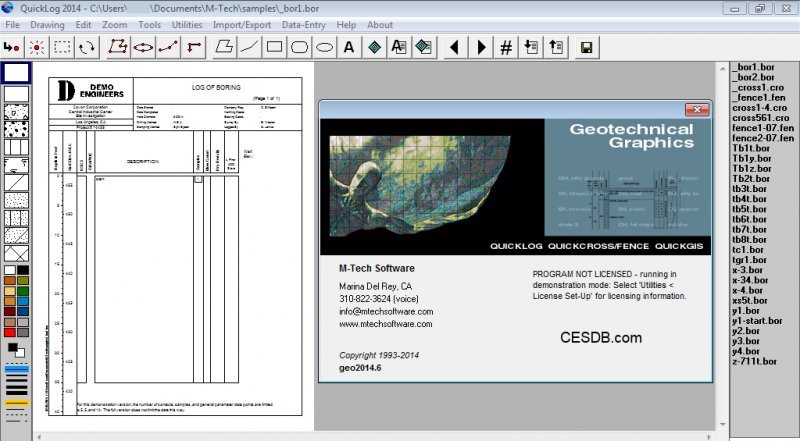This screenshot has height=441, width=800.
Task: Select the blue highlighted line style
Action: (x=17, y=369)
